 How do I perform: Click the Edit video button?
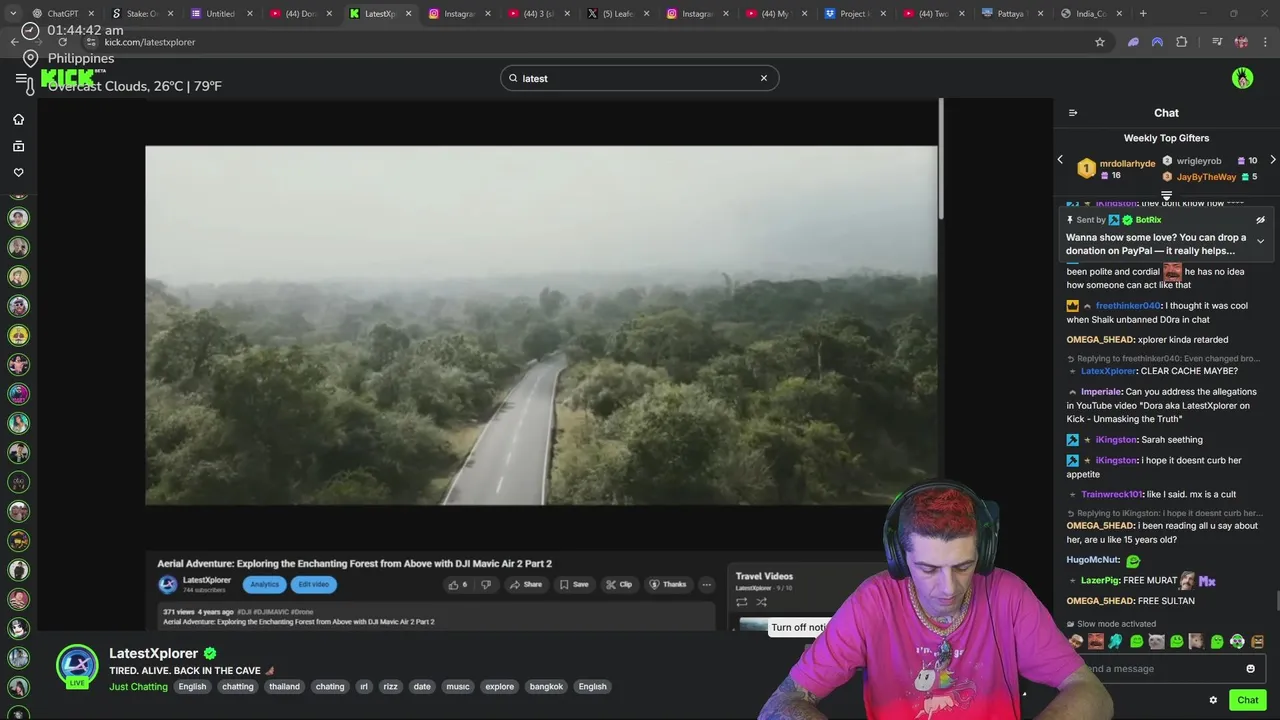[x=313, y=585]
